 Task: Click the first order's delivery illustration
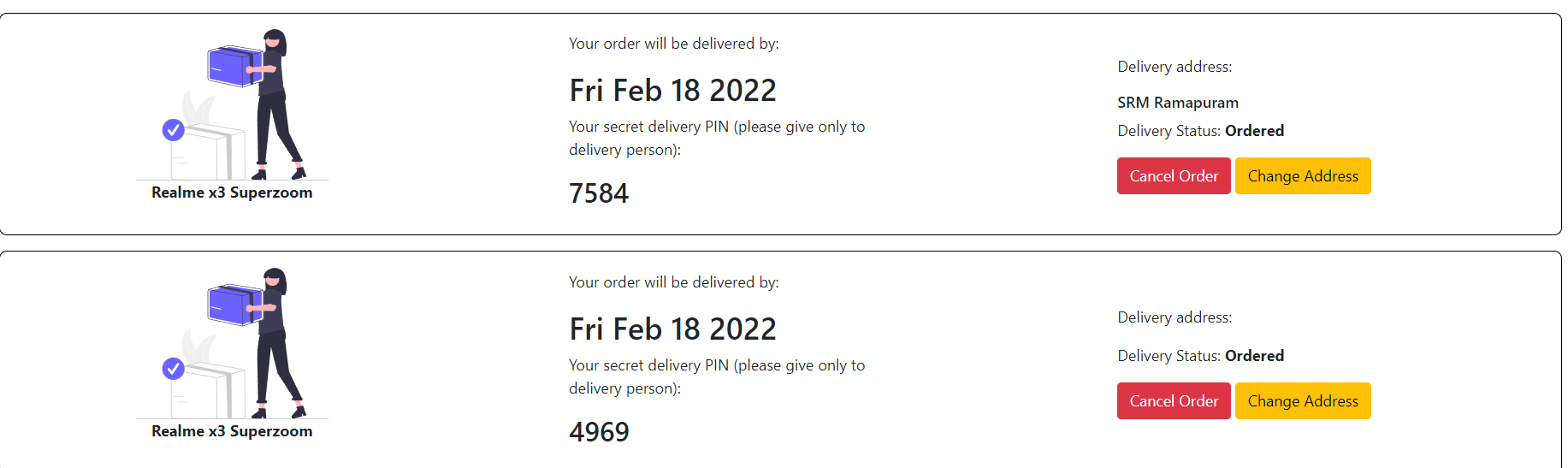232,104
